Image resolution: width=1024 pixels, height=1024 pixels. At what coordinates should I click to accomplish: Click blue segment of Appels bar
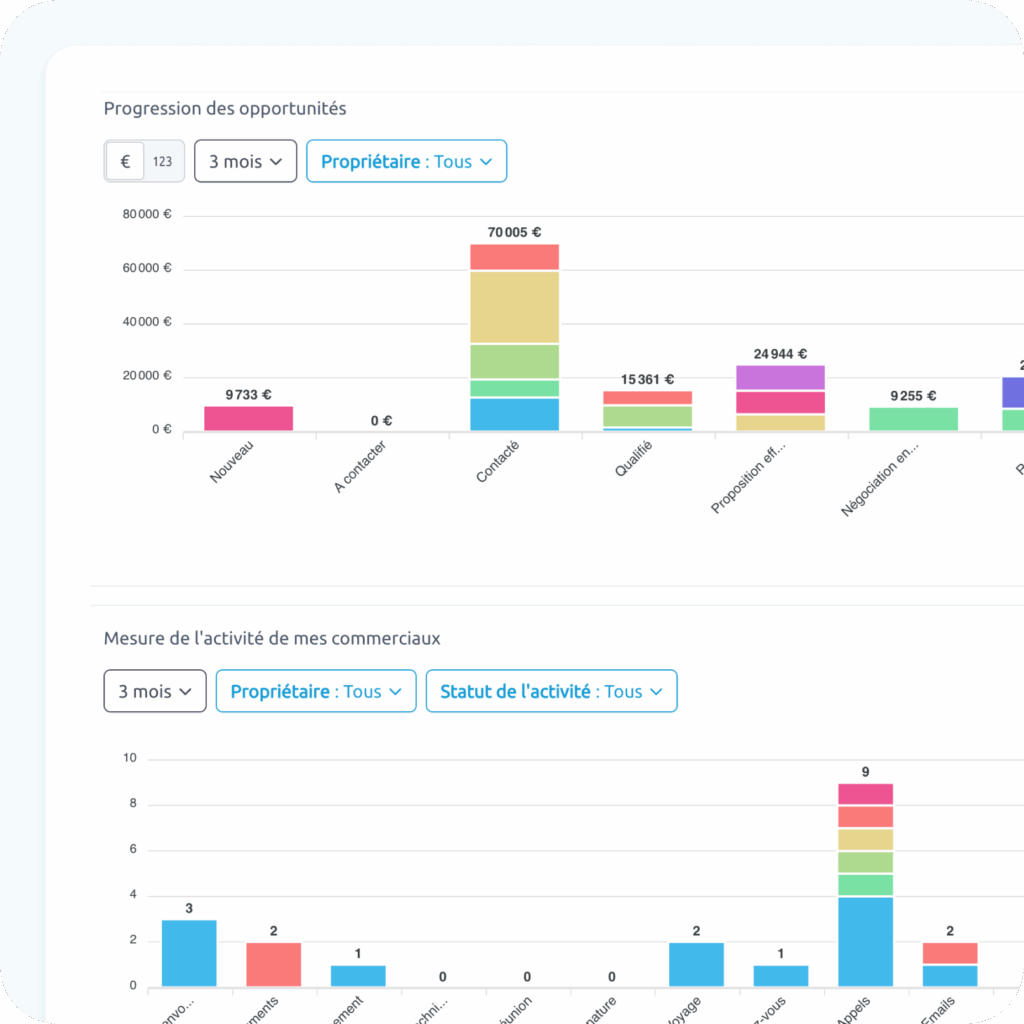tap(865, 941)
